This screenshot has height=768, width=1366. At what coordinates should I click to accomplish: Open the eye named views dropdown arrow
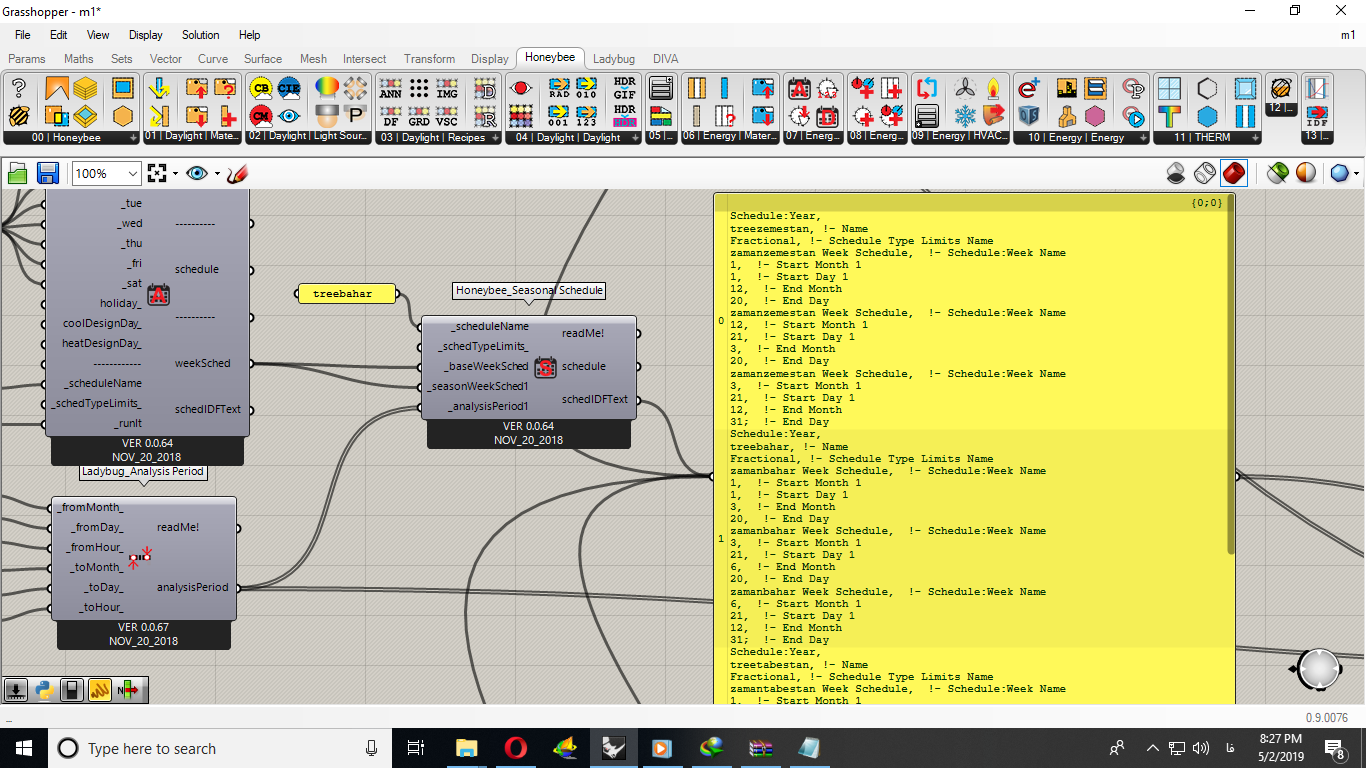(x=215, y=174)
